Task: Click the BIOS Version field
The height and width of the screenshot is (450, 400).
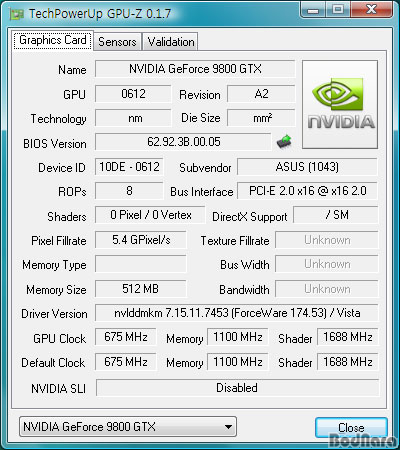Action: (183, 142)
